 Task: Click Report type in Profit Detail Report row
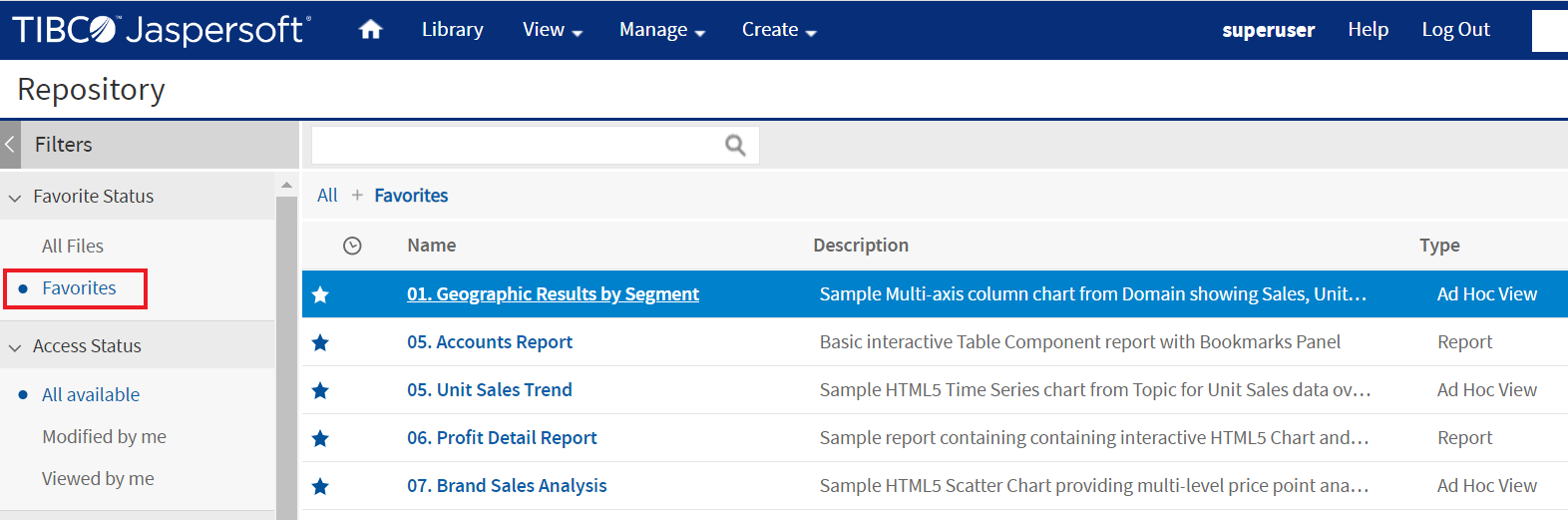pyautogui.click(x=1464, y=438)
